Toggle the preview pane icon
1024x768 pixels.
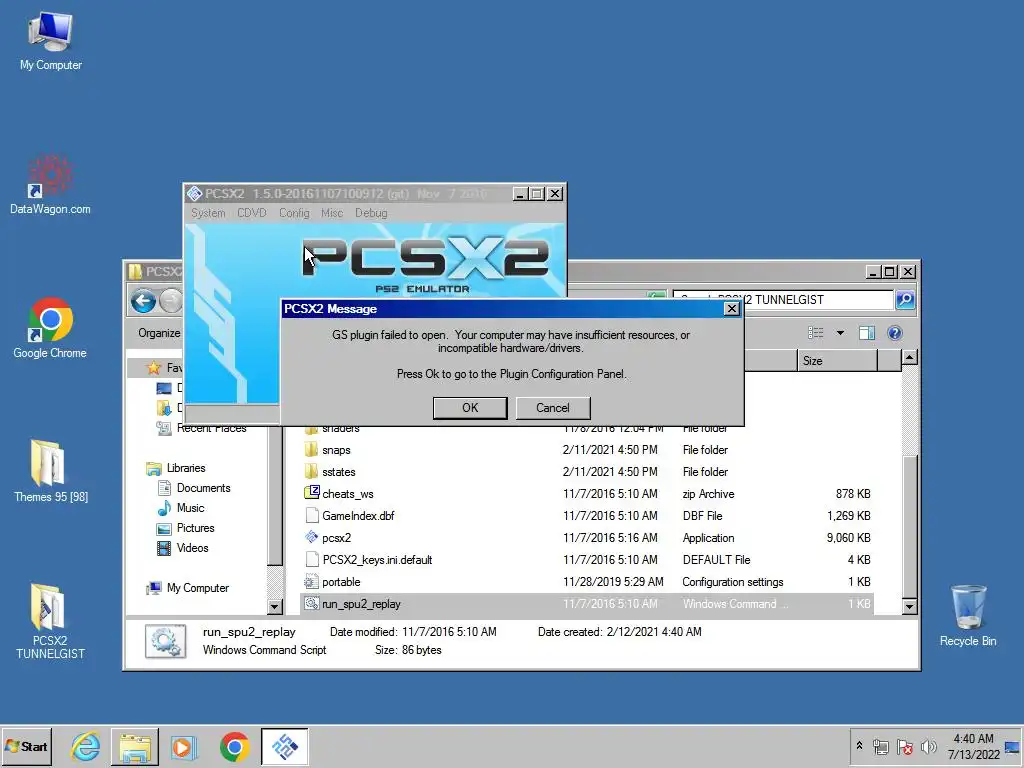[x=867, y=333]
